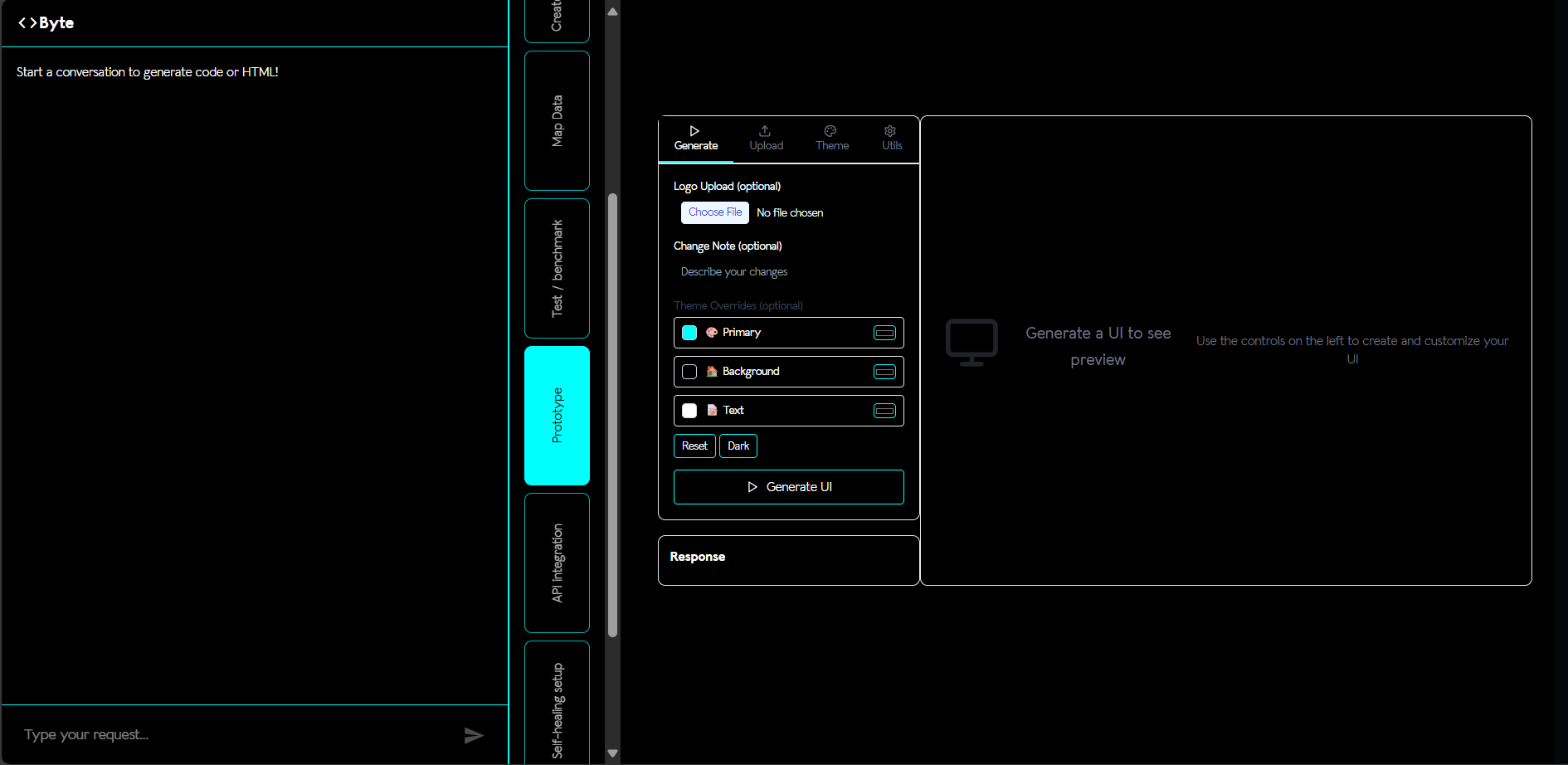Click the send message arrow icon

click(x=473, y=735)
